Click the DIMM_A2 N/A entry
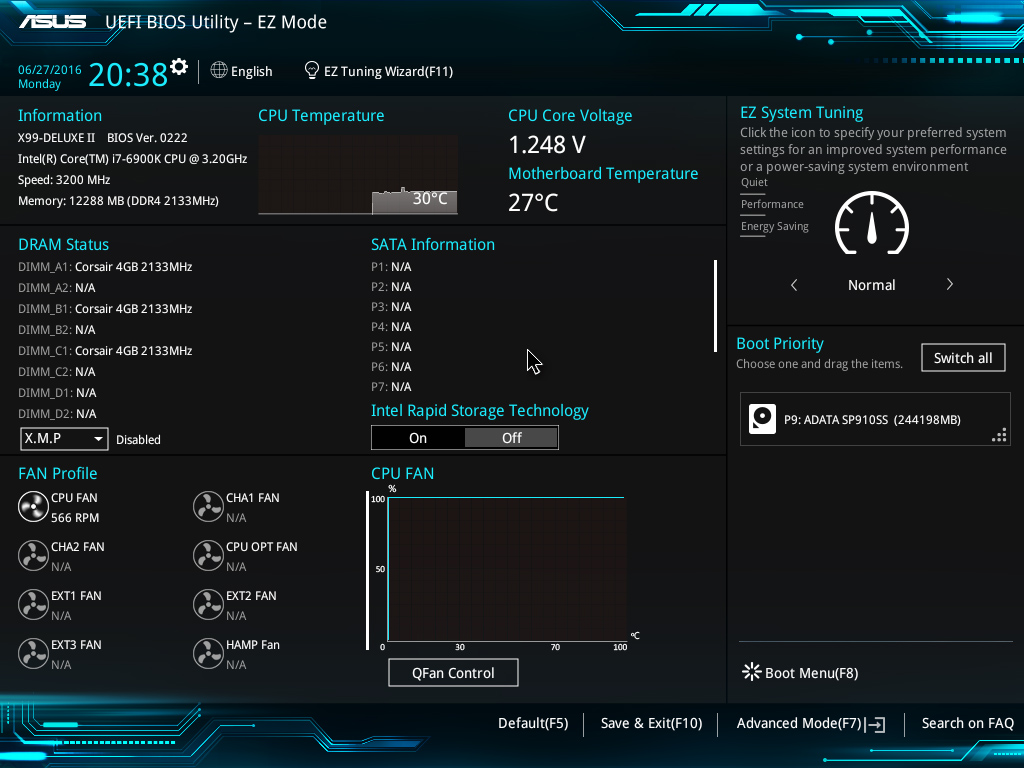The height and width of the screenshot is (768, 1024). pyautogui.click(x=57, y=287)
